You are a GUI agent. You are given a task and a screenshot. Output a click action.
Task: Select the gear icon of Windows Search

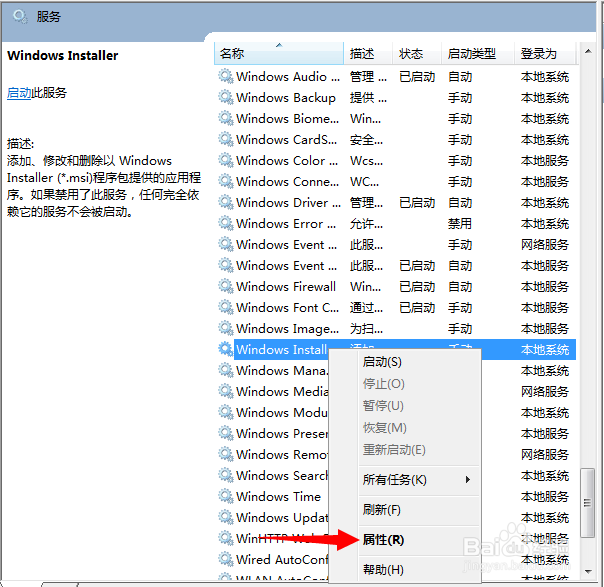pyautogui.click(x=226, y=475)
